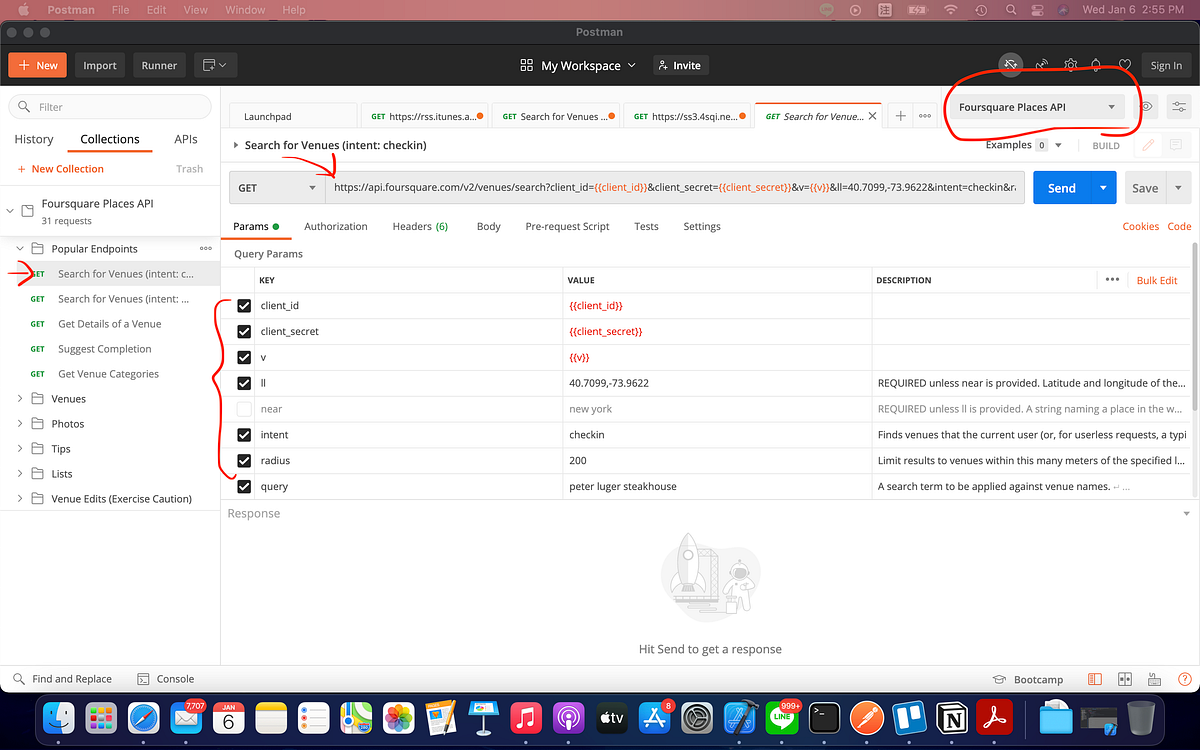Screen dimensions: 1200x750
Task: Open Bulk Edit for query params
Action: [1156, 280]
